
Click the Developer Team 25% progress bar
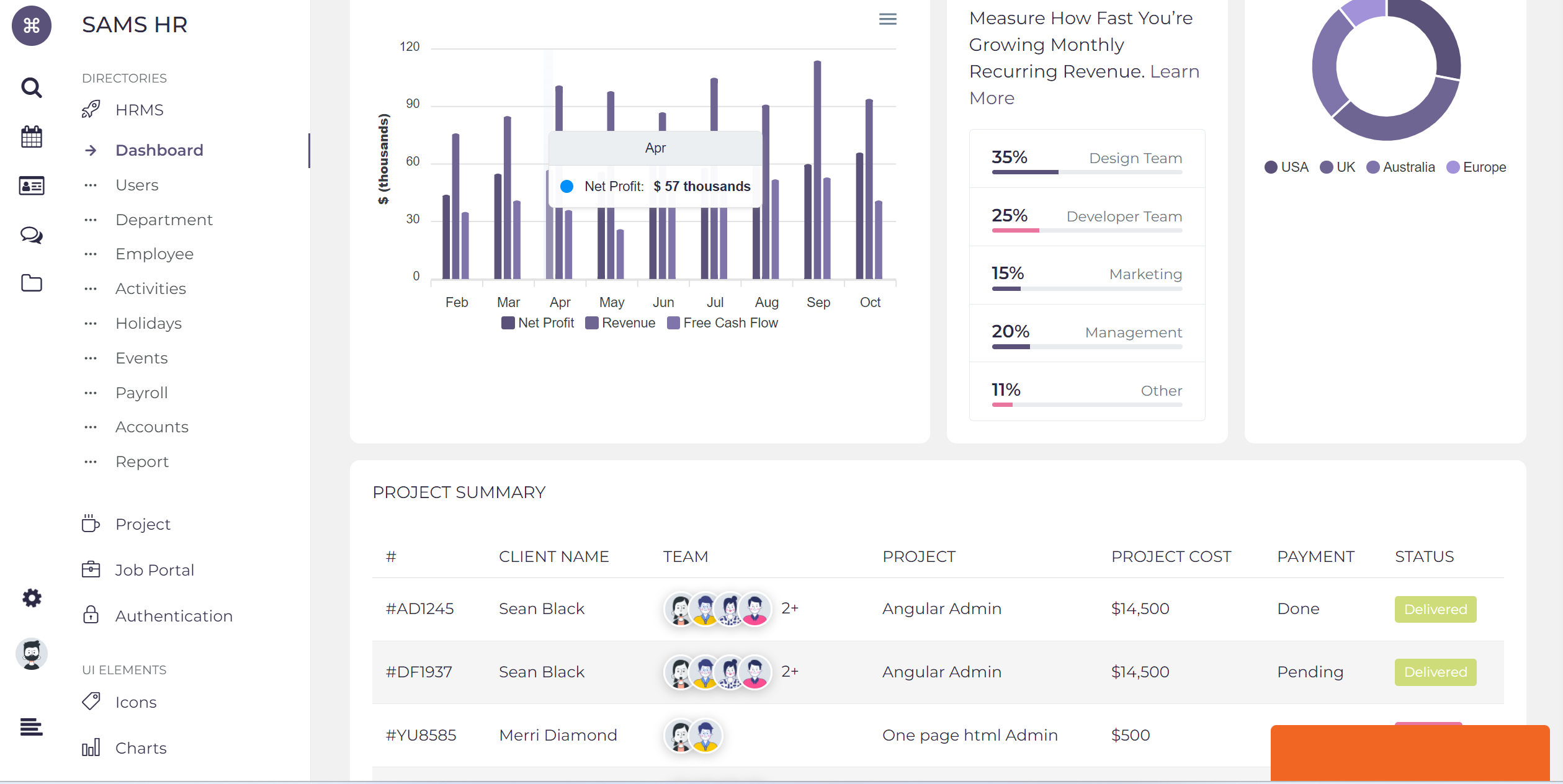tap(1087, 230)
